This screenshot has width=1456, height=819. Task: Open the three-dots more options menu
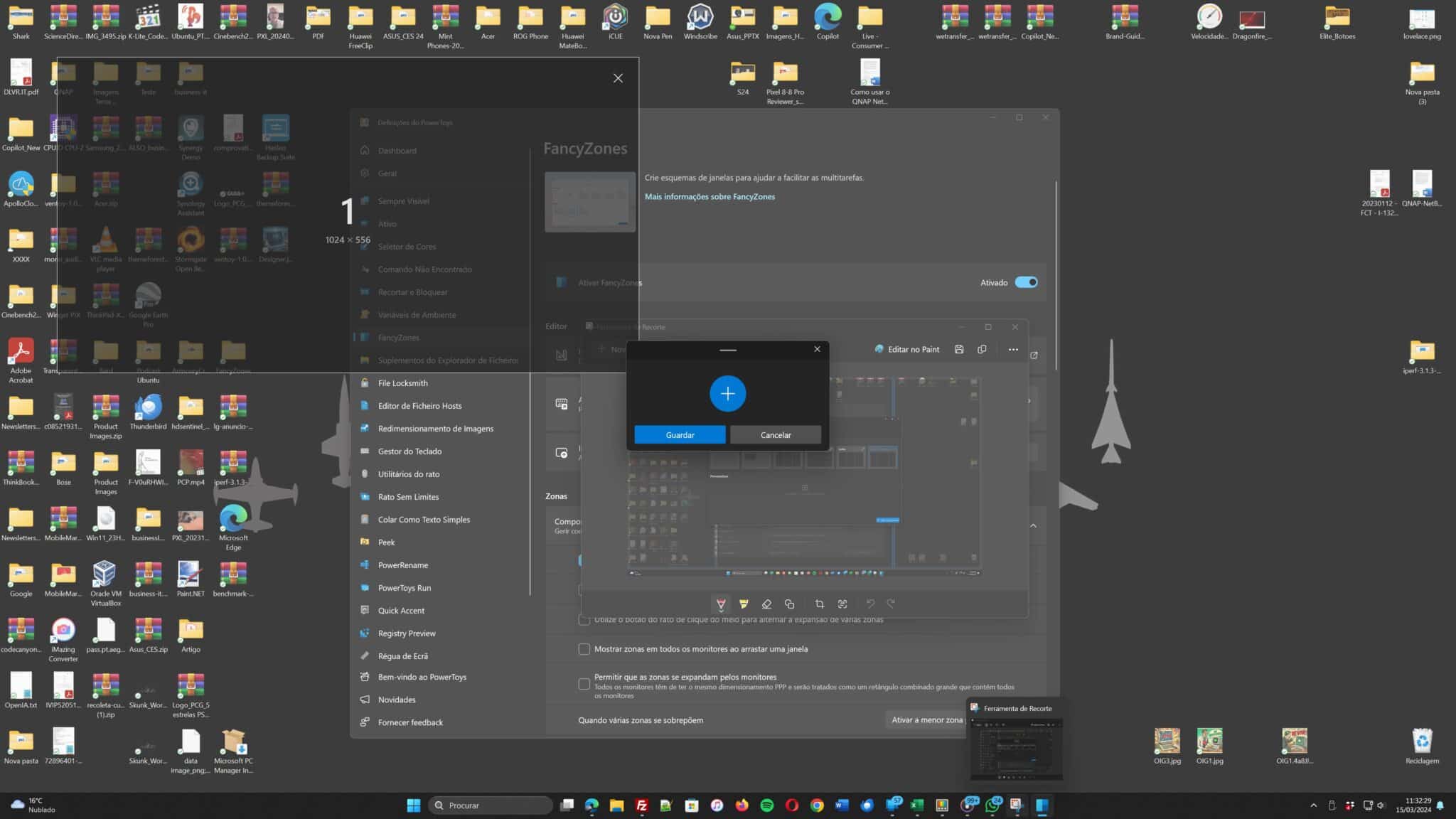(1013, 349)
